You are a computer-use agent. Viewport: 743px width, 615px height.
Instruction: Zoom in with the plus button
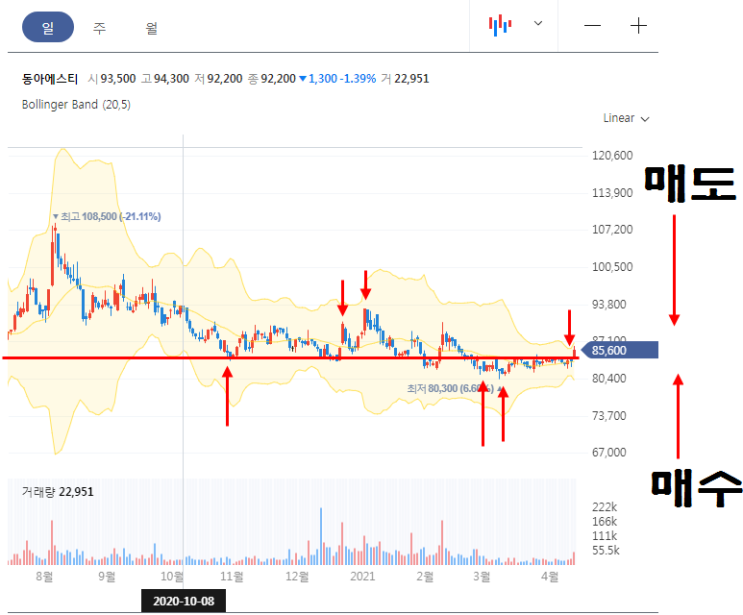[638, 25]
